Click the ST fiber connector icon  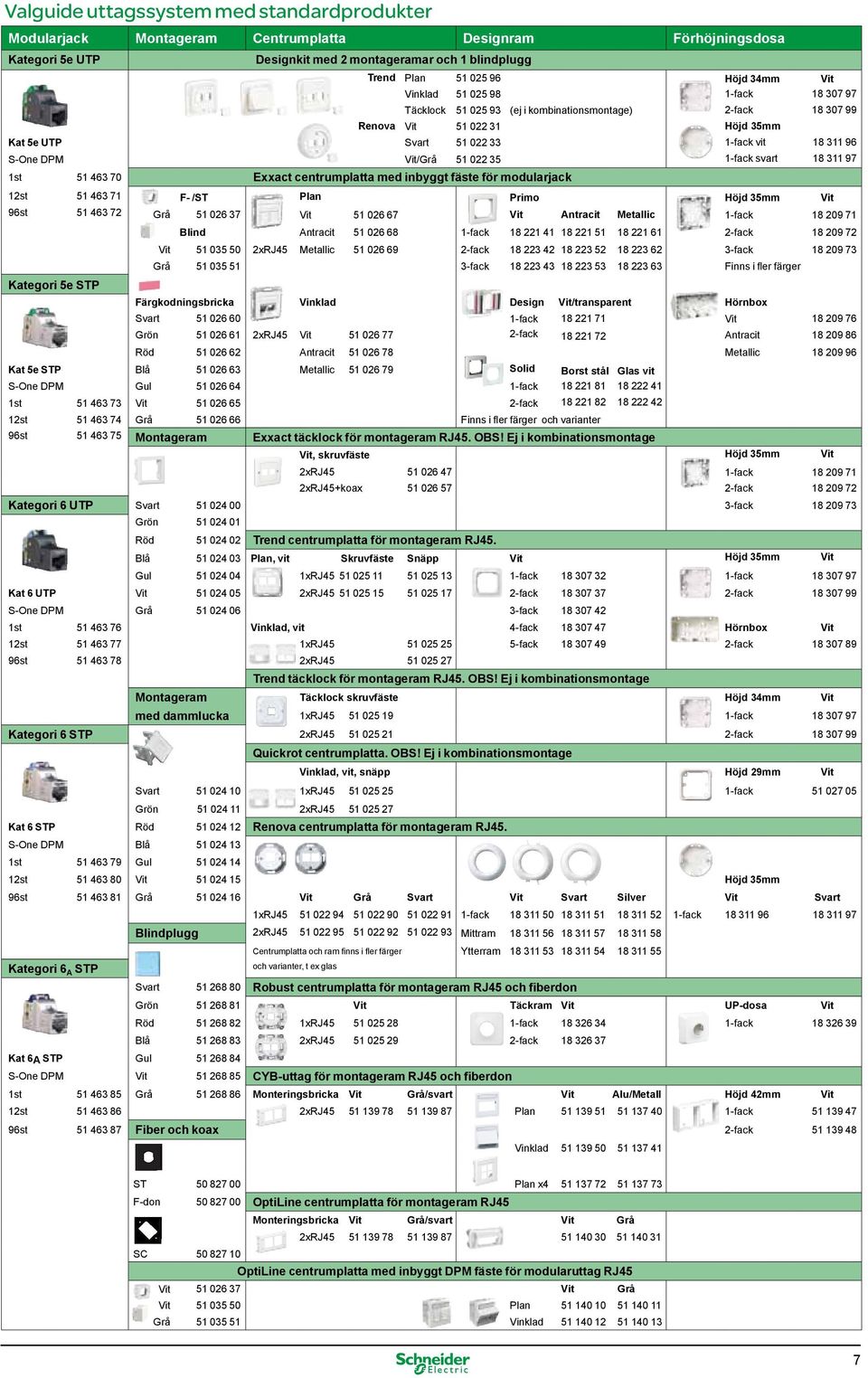tap(148, 1156)
